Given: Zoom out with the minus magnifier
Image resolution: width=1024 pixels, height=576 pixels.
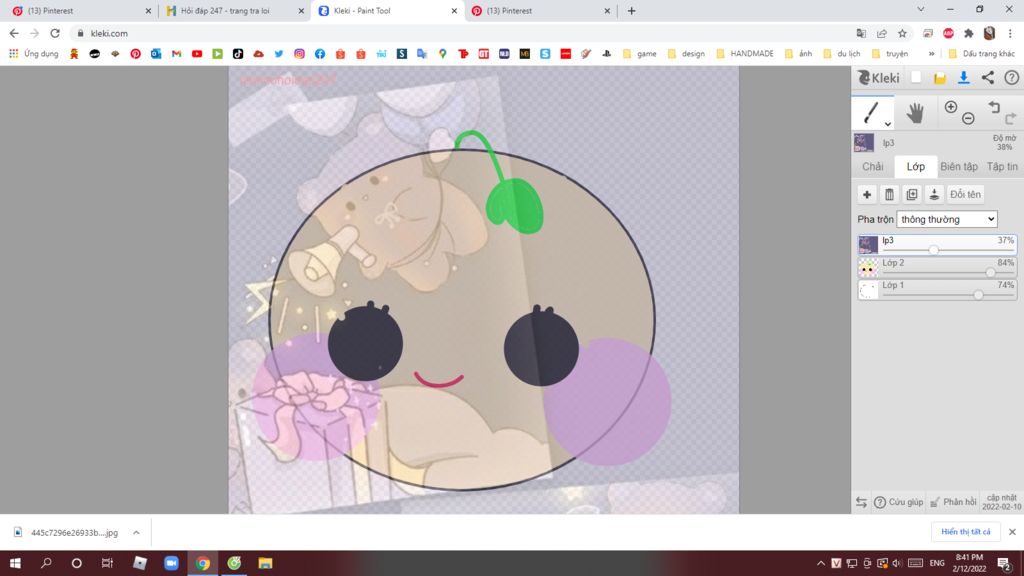Looking at the screenshot, I should [968, 118].
